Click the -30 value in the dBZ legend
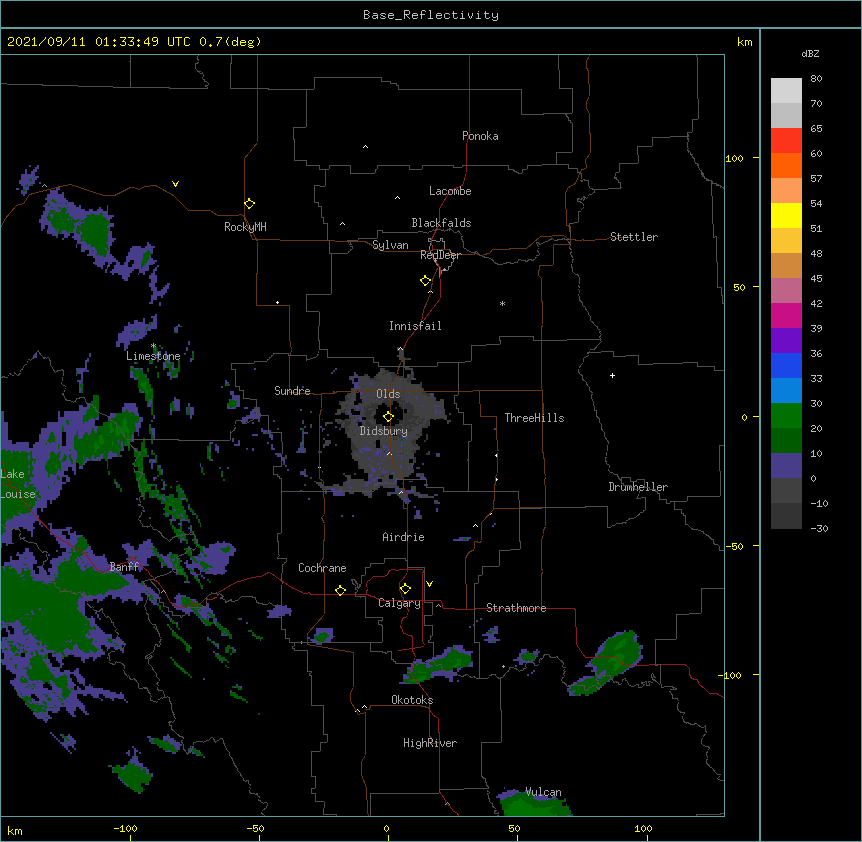 coord(819,528)
